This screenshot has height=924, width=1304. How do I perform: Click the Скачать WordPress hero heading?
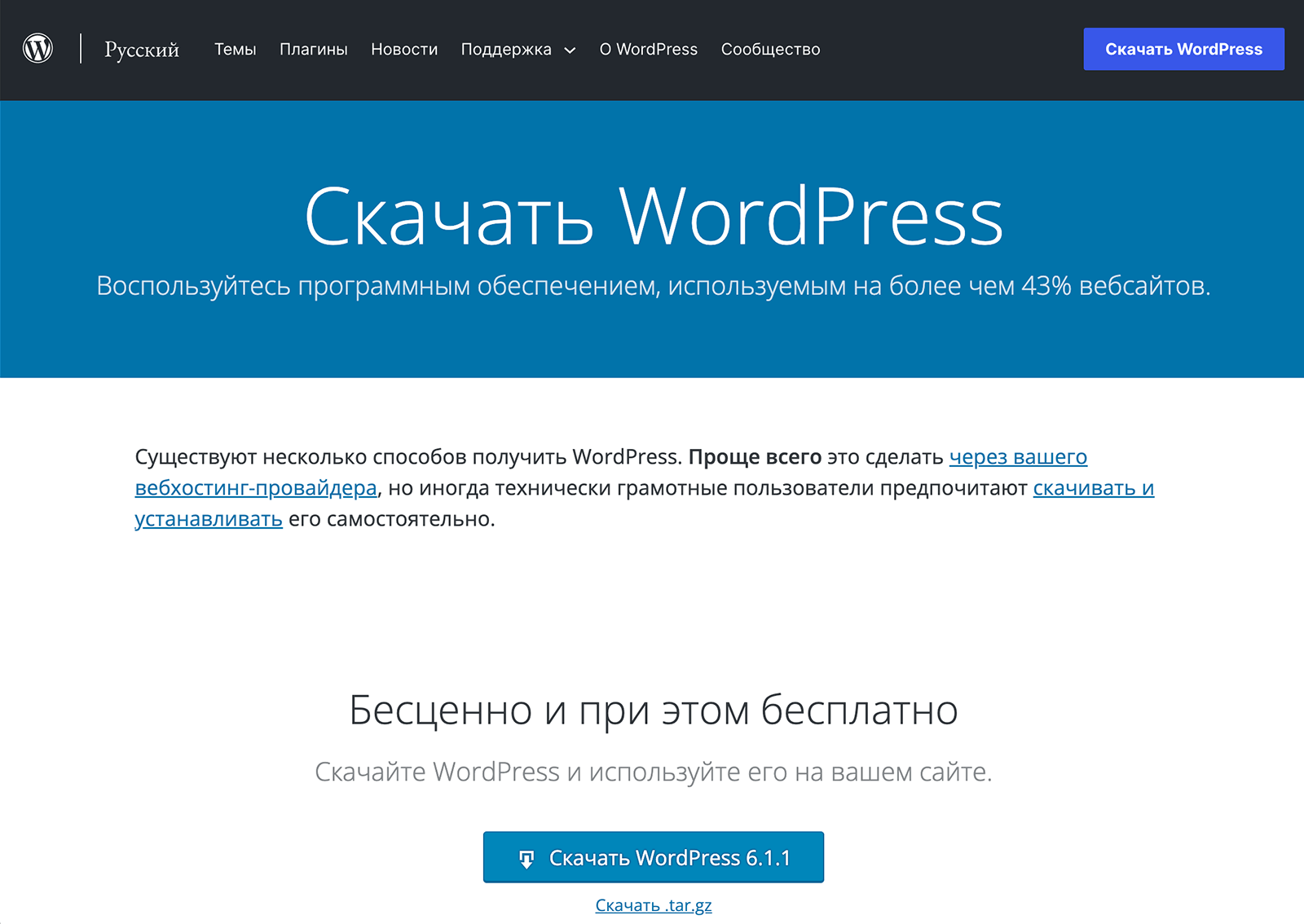[x=654, y=216]
